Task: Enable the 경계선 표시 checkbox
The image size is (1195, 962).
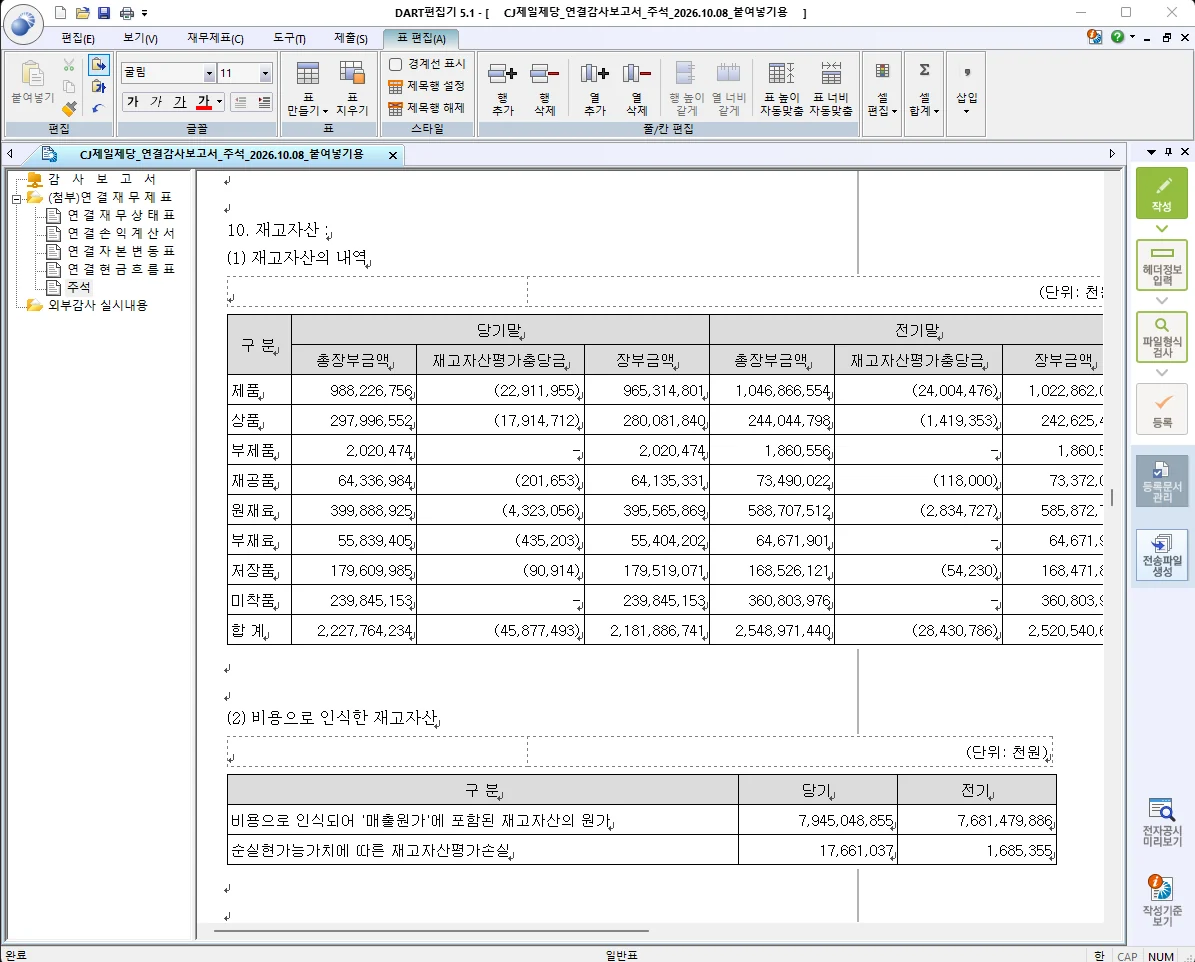Action: pos(396,64)
